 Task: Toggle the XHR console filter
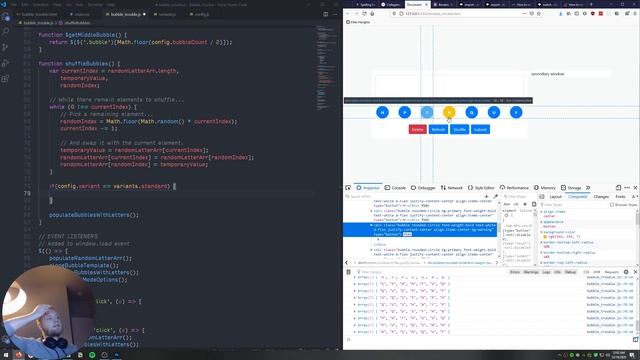tap(596, 272)
